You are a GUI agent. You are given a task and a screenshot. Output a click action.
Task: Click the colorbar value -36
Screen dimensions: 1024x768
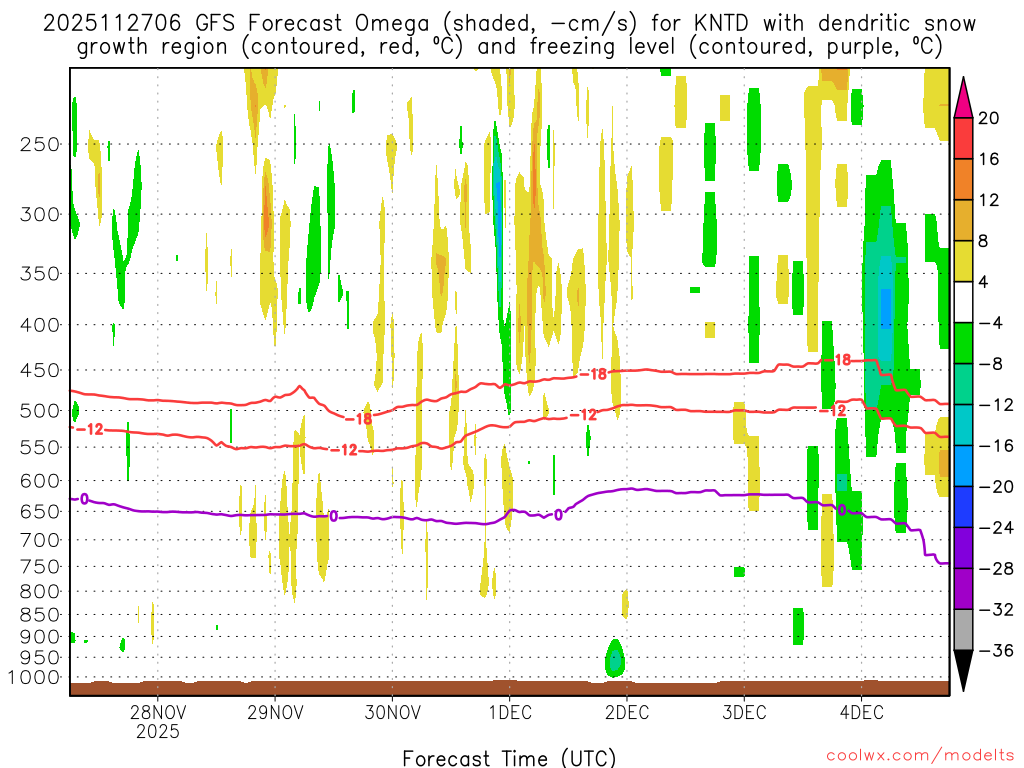click(x=995, y=650)
